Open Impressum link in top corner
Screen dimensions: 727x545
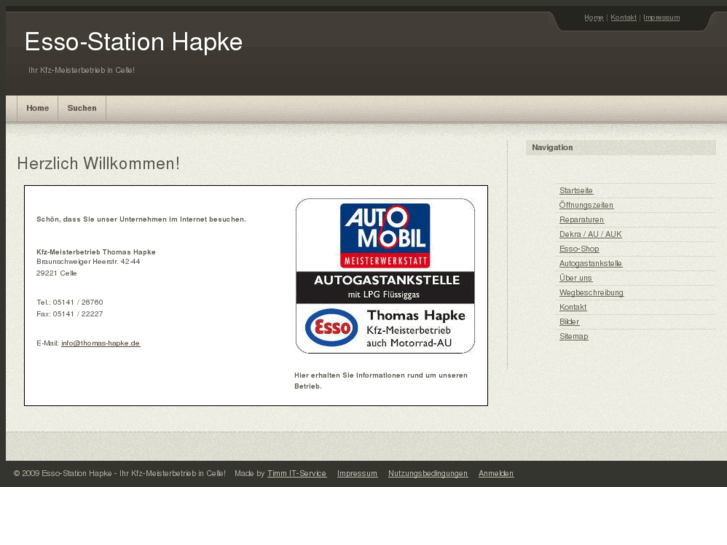point(662,18)
